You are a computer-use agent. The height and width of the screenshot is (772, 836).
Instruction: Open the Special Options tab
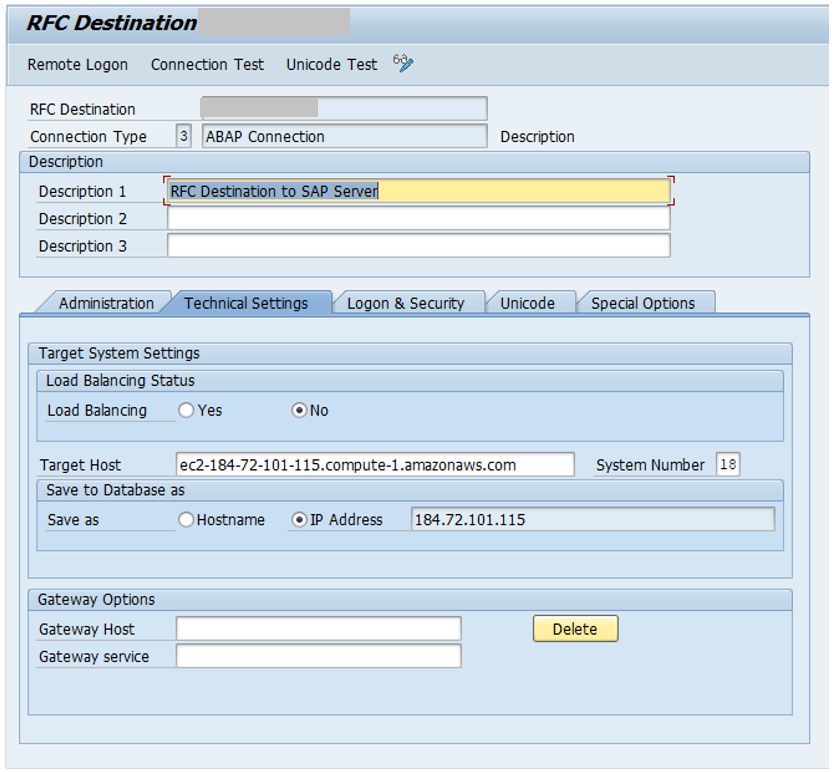click(x=642, y=303)
